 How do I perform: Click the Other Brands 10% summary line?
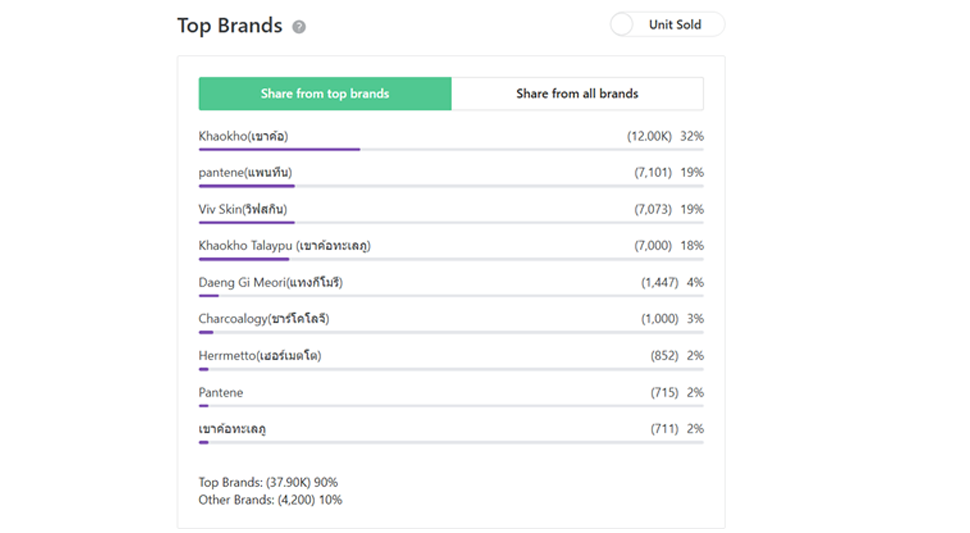270,500
